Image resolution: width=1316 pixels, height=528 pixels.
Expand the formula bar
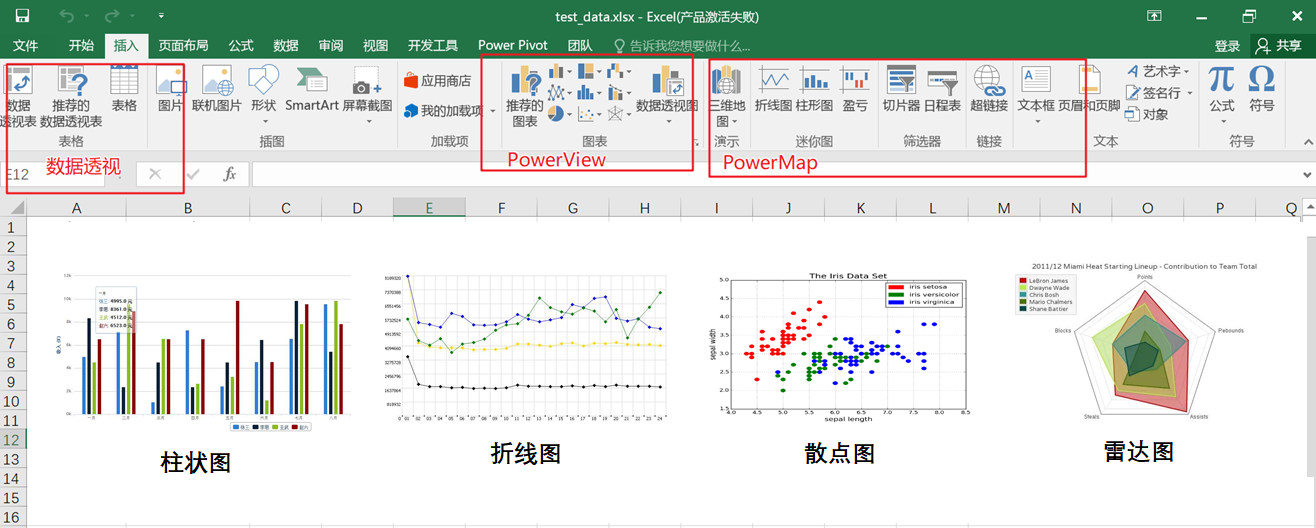1306,174
